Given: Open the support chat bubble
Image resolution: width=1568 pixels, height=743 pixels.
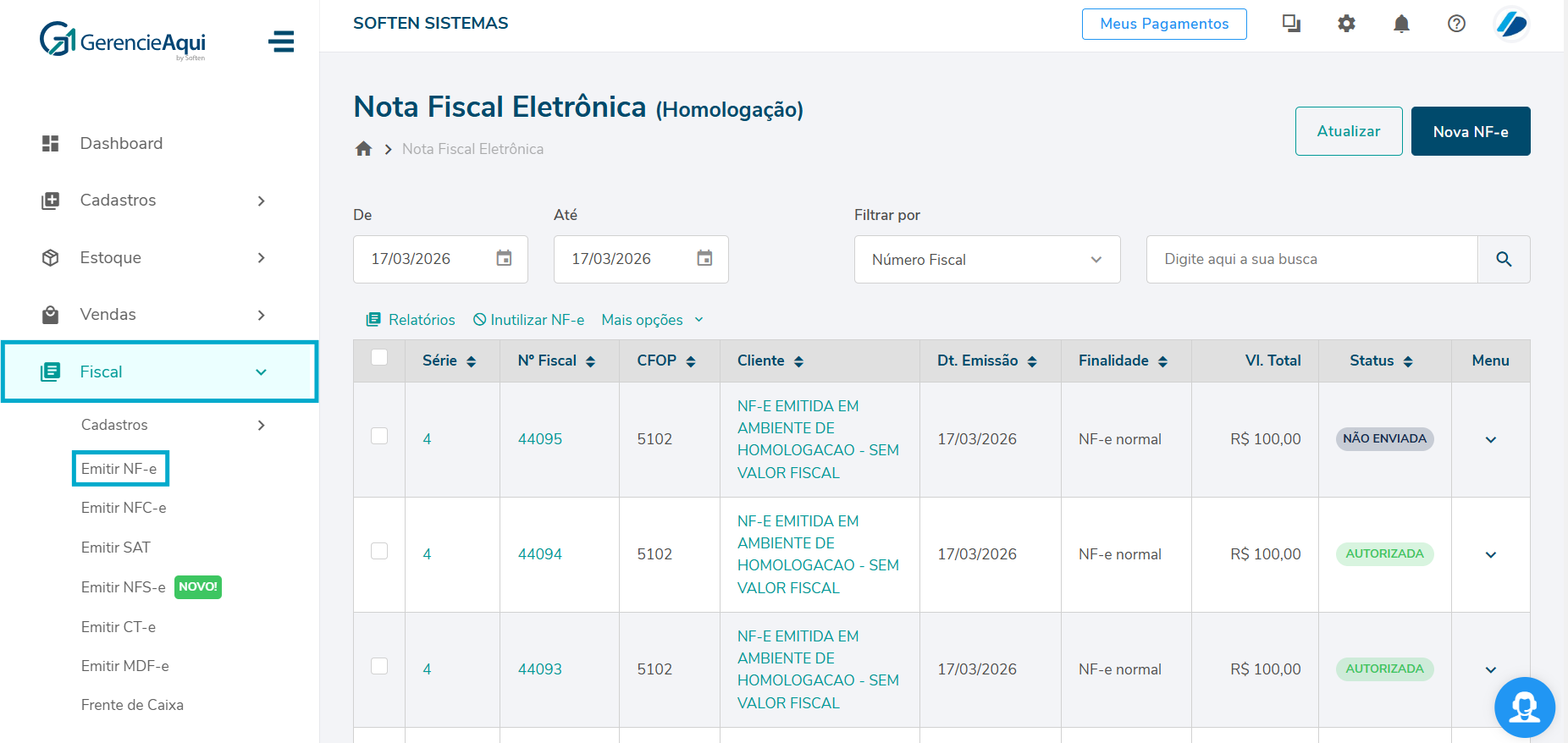Looking at the screenshot, I should click(x=1524, y=707).
